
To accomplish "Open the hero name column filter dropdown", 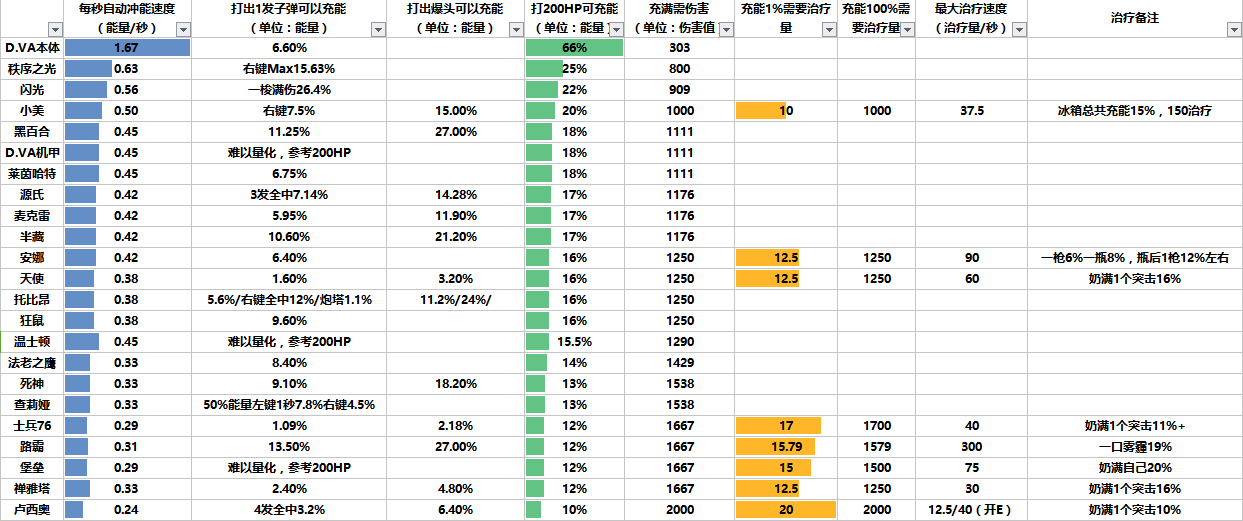I will click(x=56, y=30).
